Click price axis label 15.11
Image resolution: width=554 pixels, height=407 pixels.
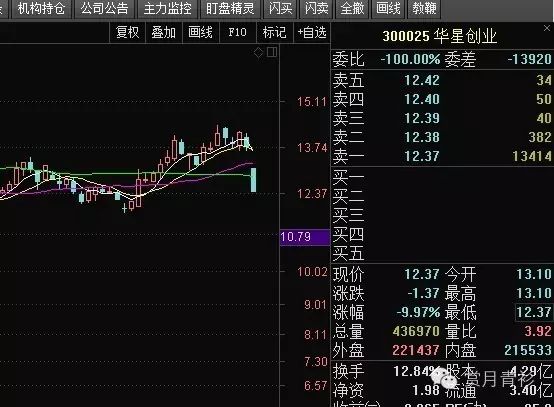click(312, 102)
